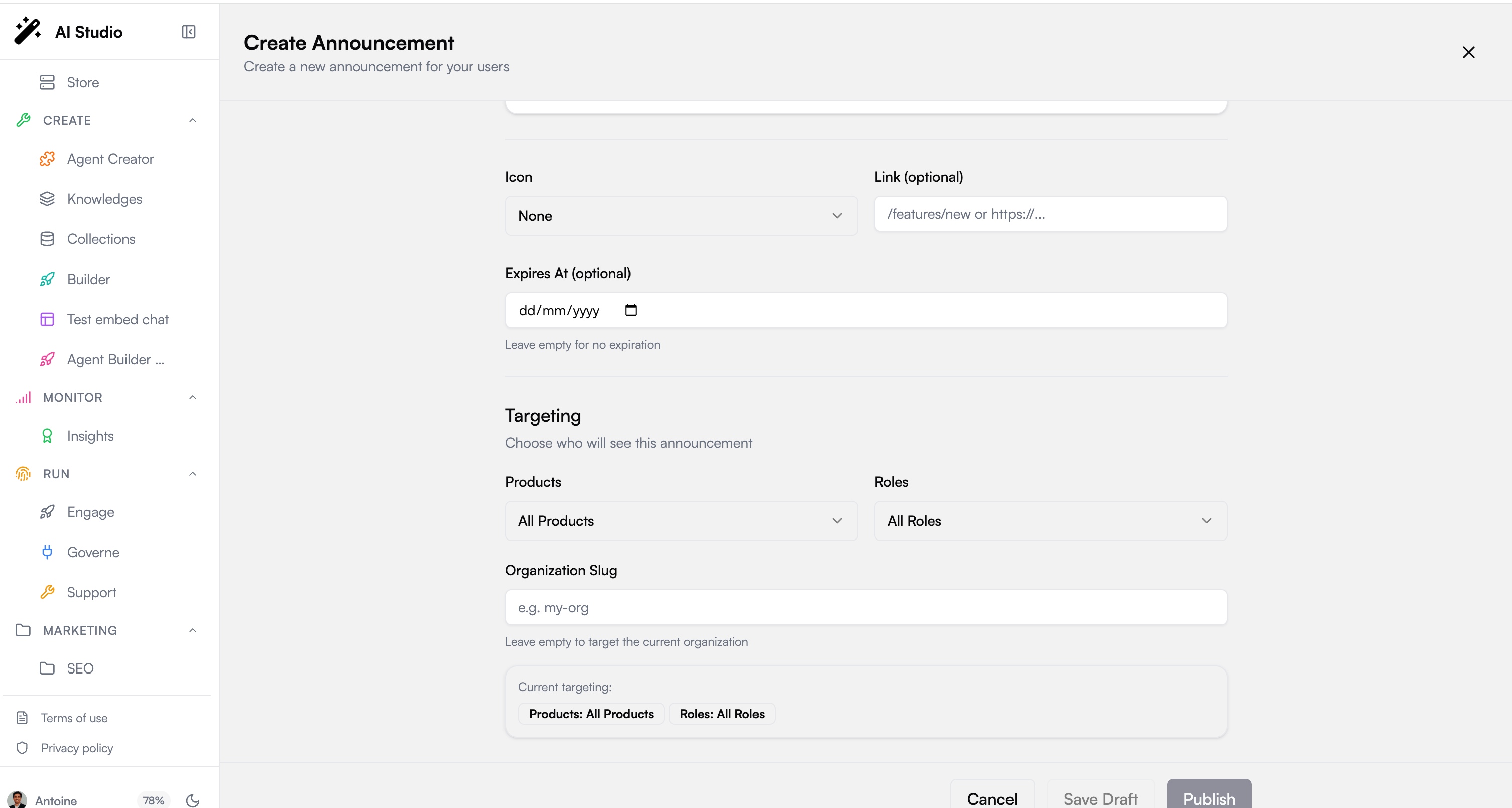Focus the Organization Slug input field
Image resolution: width=1512 pixels, height=808 pixels.
866,607
